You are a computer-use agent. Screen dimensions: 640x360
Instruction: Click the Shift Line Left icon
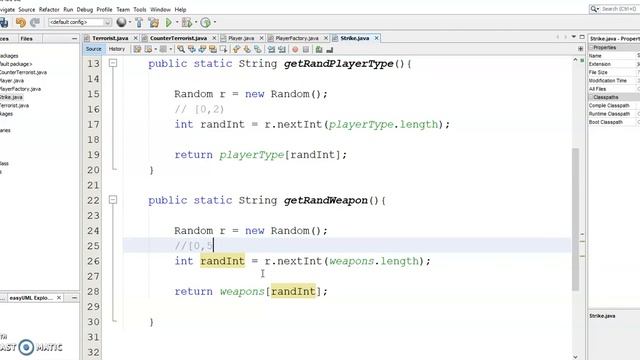[271, 49]
